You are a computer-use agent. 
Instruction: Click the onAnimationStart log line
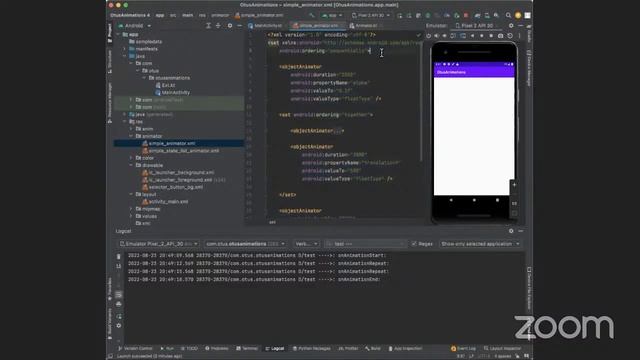(x=257, y=256)
